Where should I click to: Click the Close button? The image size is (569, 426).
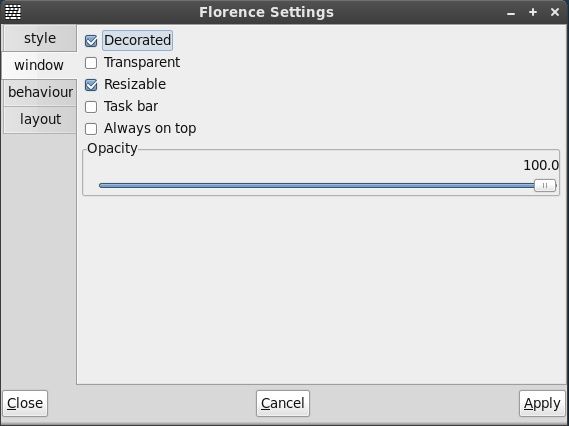(x=25, y=403)
